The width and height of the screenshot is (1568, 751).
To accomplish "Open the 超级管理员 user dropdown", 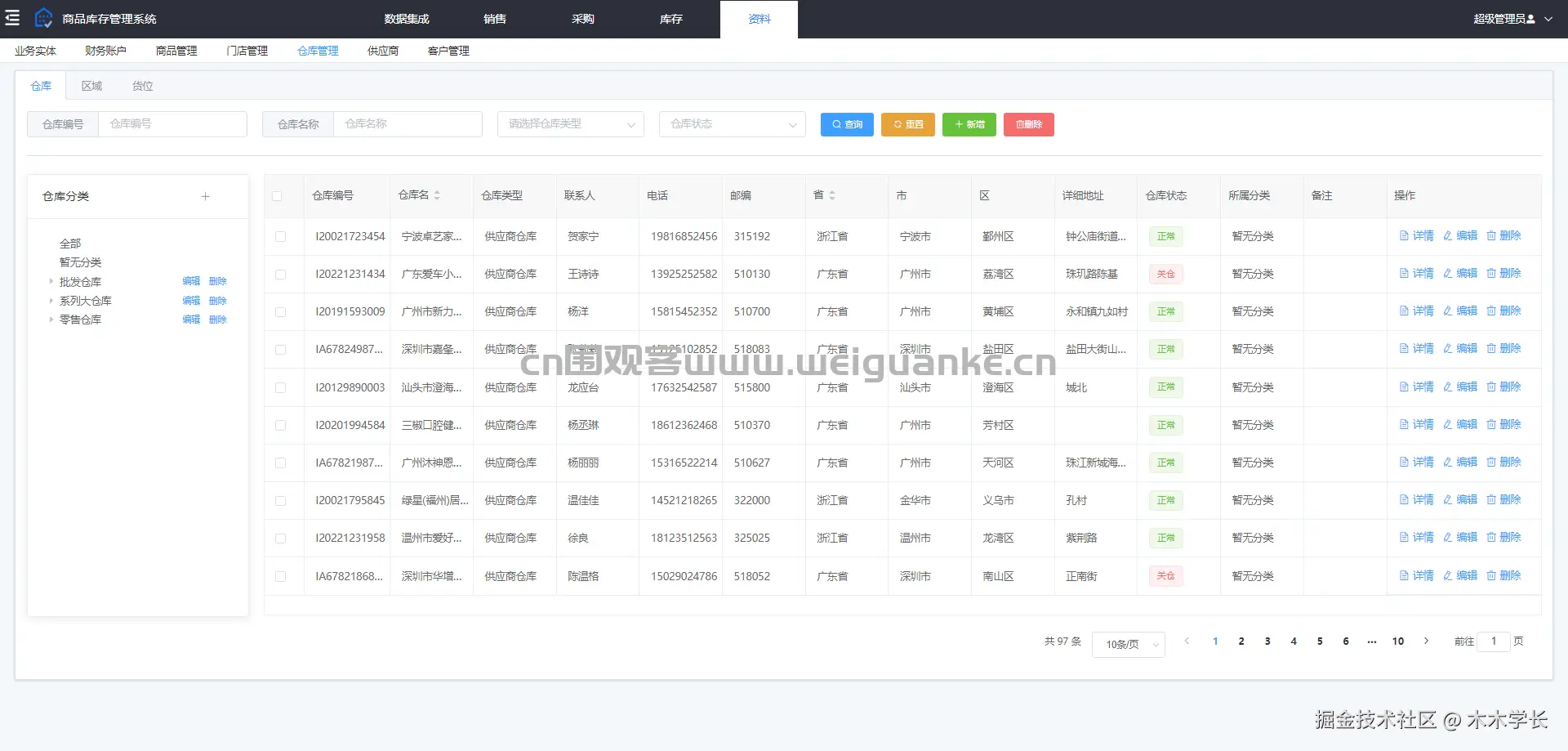I will pos(1512,19).
